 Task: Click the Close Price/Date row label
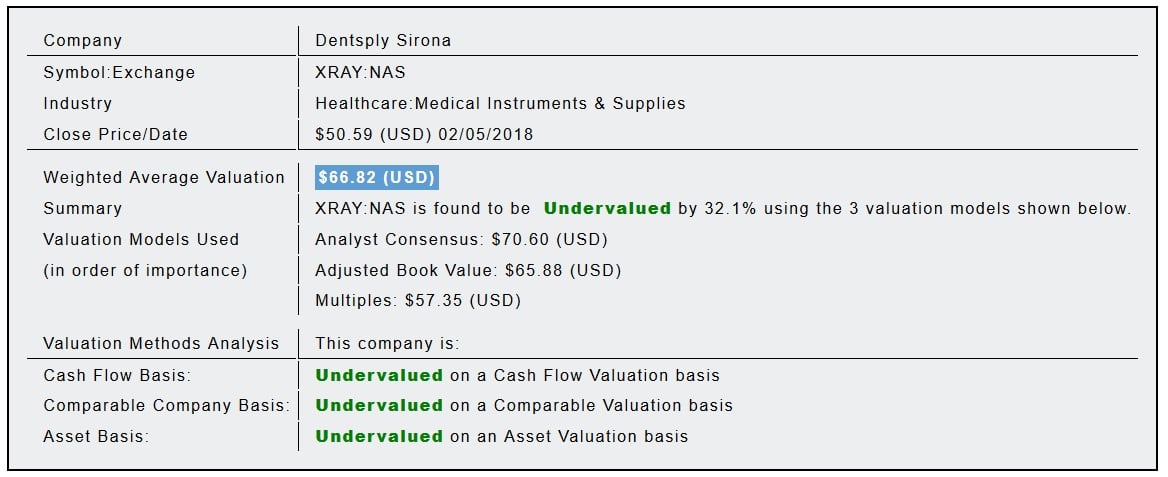click(x=115, y=134)
